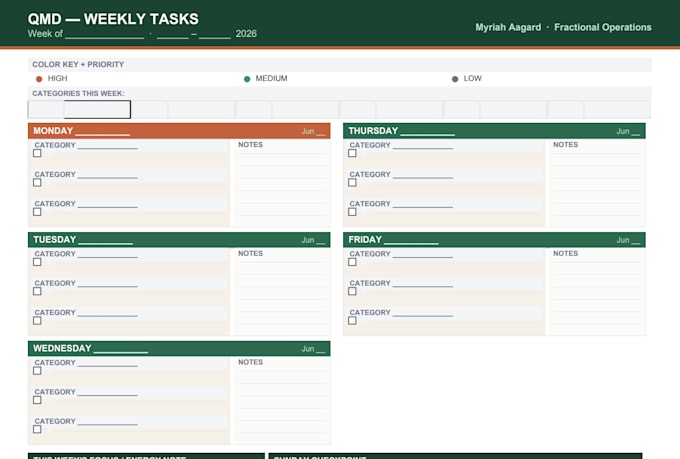Screen dimensions: 680x459
Task: Fill the blank after THURSDAY header
Action: pos(427,131)
